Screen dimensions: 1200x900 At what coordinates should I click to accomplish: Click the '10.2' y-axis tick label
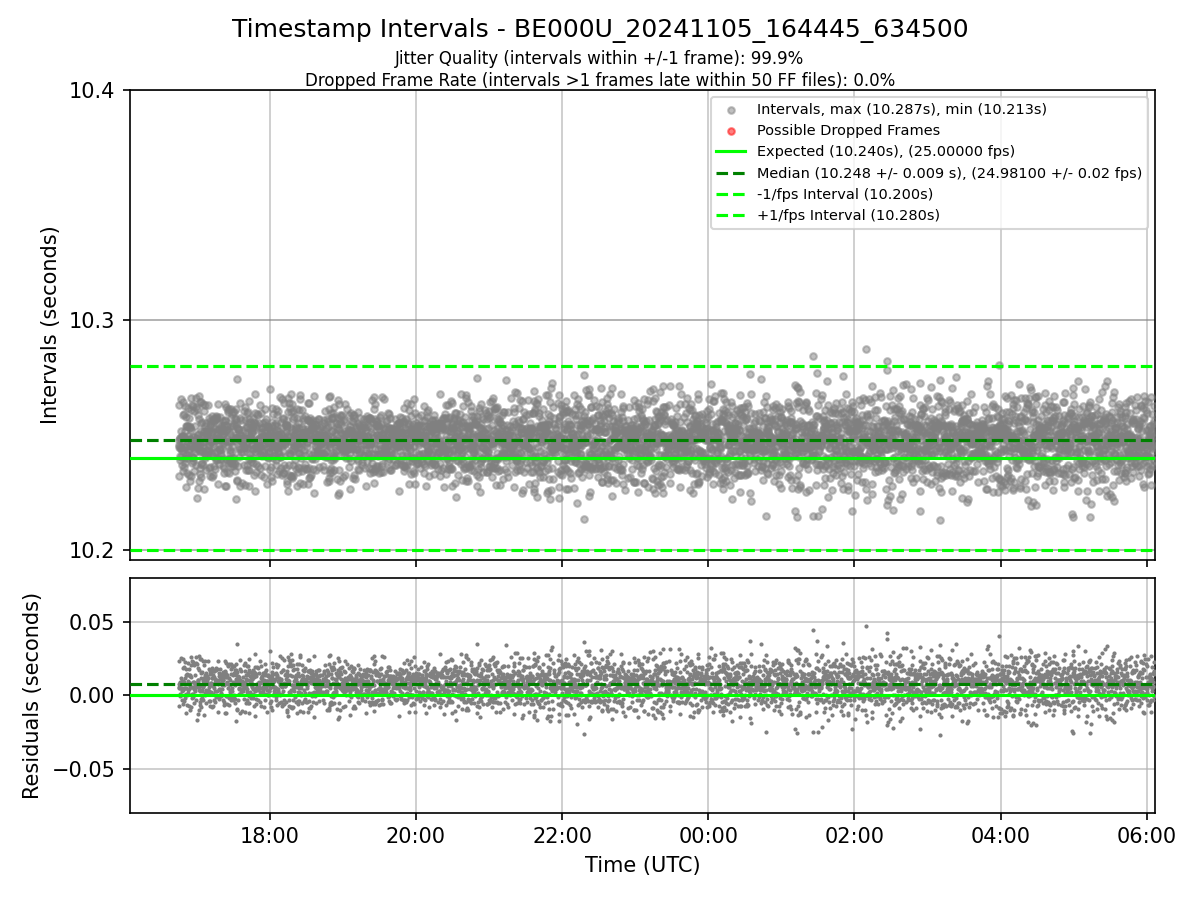[x=94, y=551]
